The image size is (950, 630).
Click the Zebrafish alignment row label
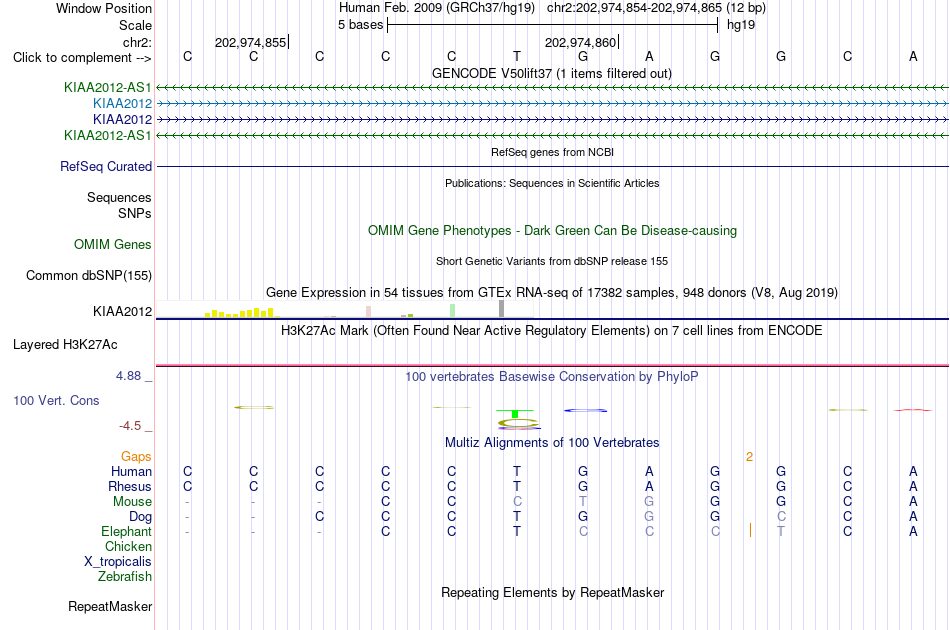125,576
